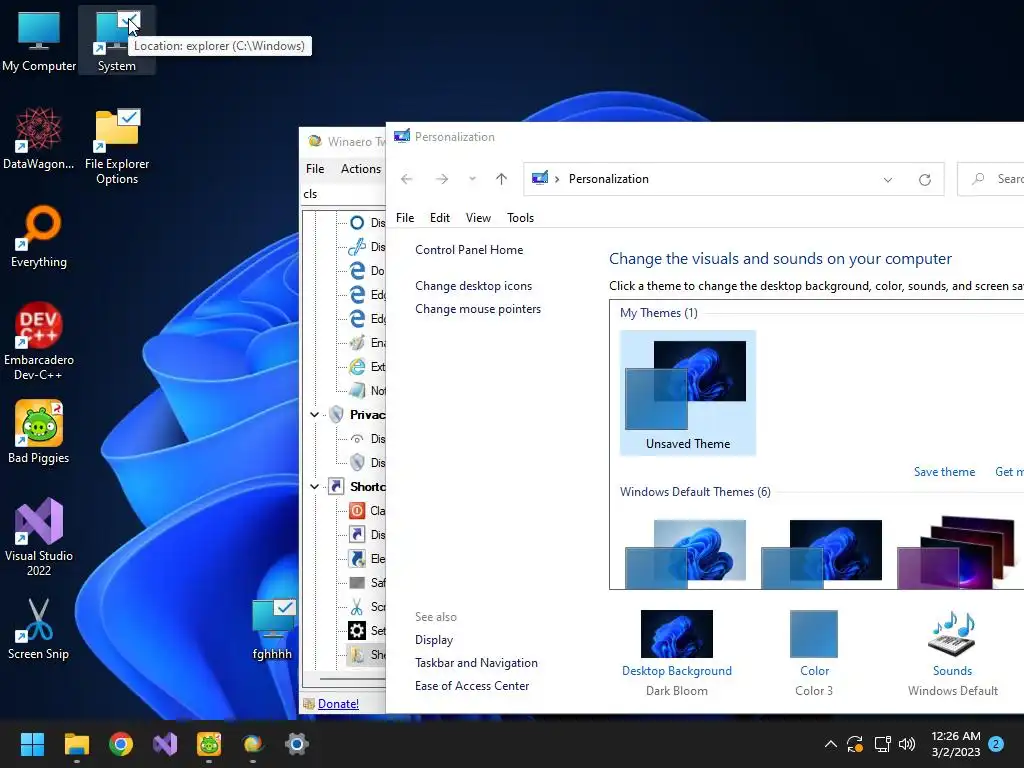Screen dimensions: 1024x768
Task: Click the Donate! link in Winaero
Action: click(338, 704)
